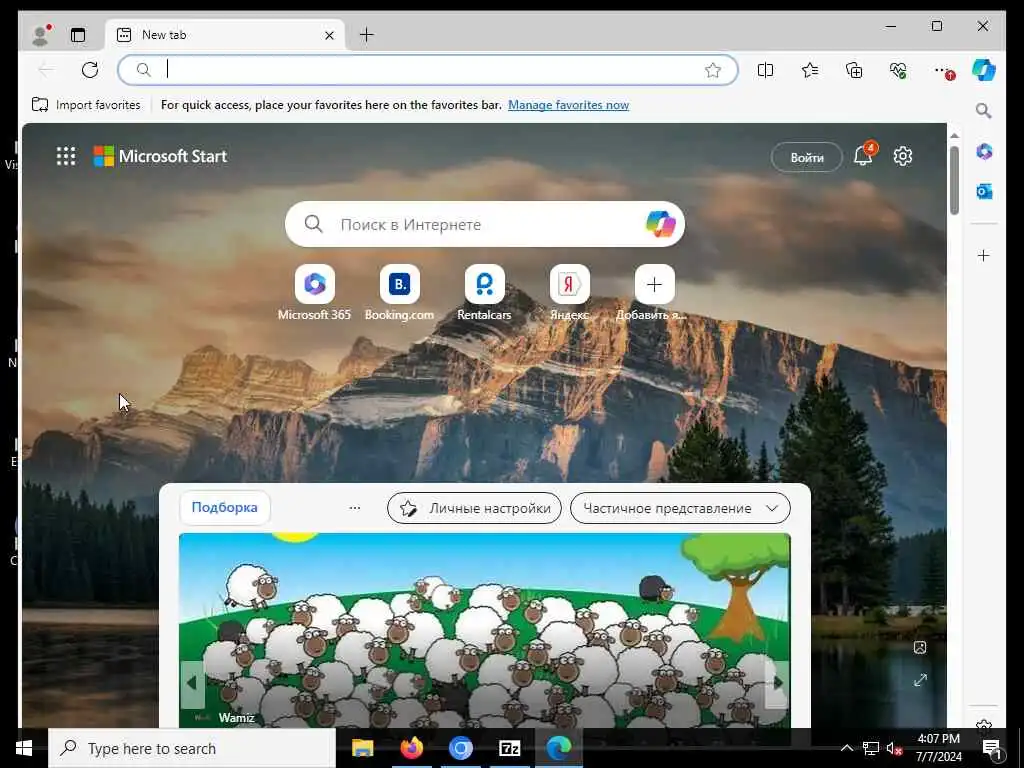
Task: Open the volume tray icon
Action: (x=894, y=748)
